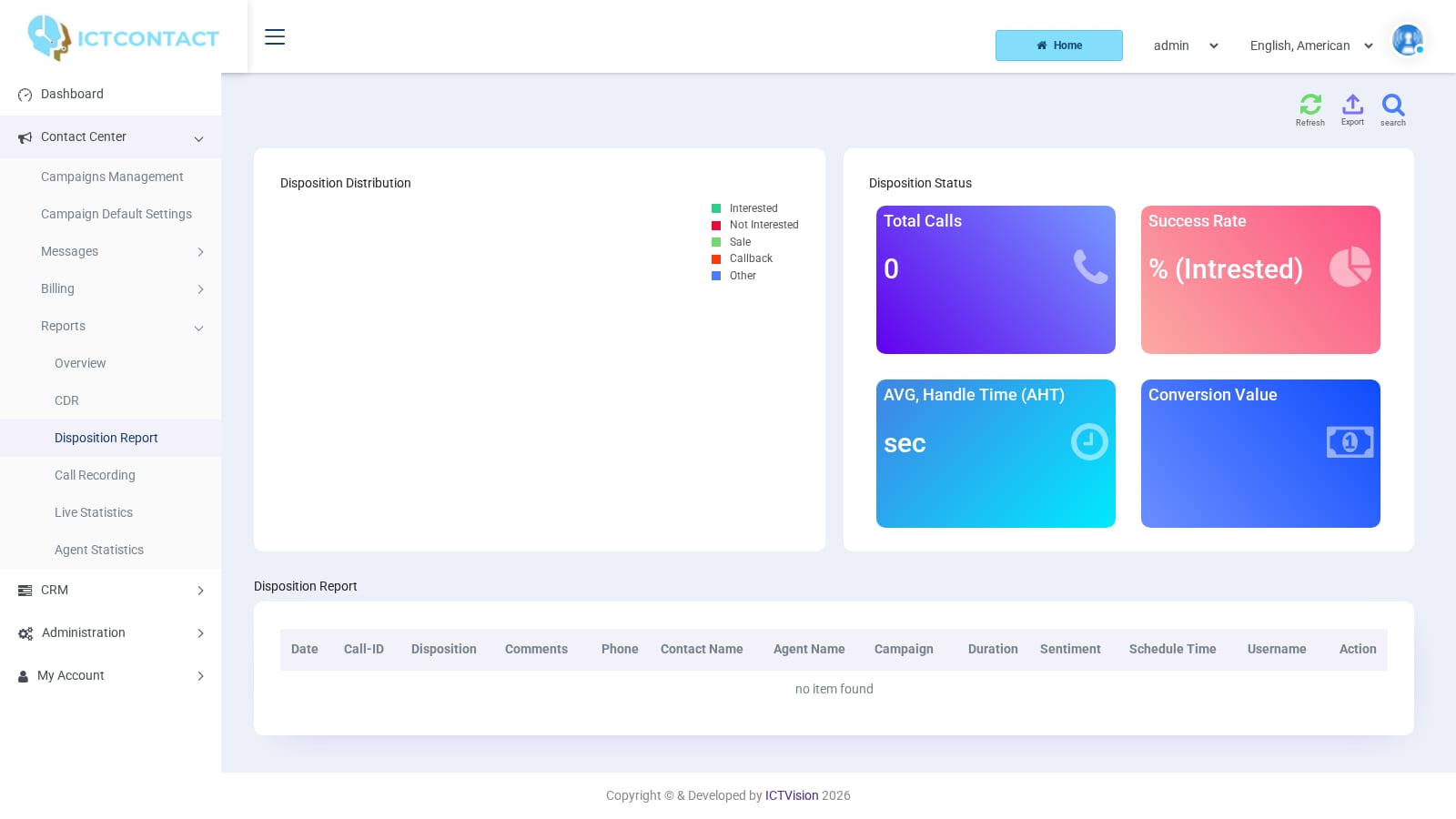Click the money bill icon on Conversion Value card

[x=1350, y=442]
